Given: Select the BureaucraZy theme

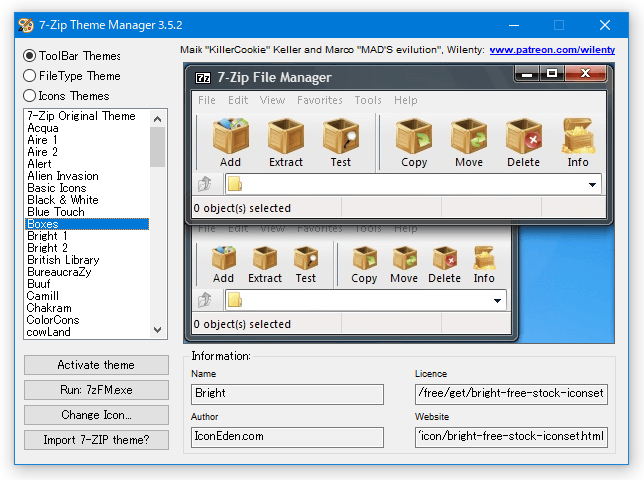Looking at the screenshot, I should pos(87,272).
